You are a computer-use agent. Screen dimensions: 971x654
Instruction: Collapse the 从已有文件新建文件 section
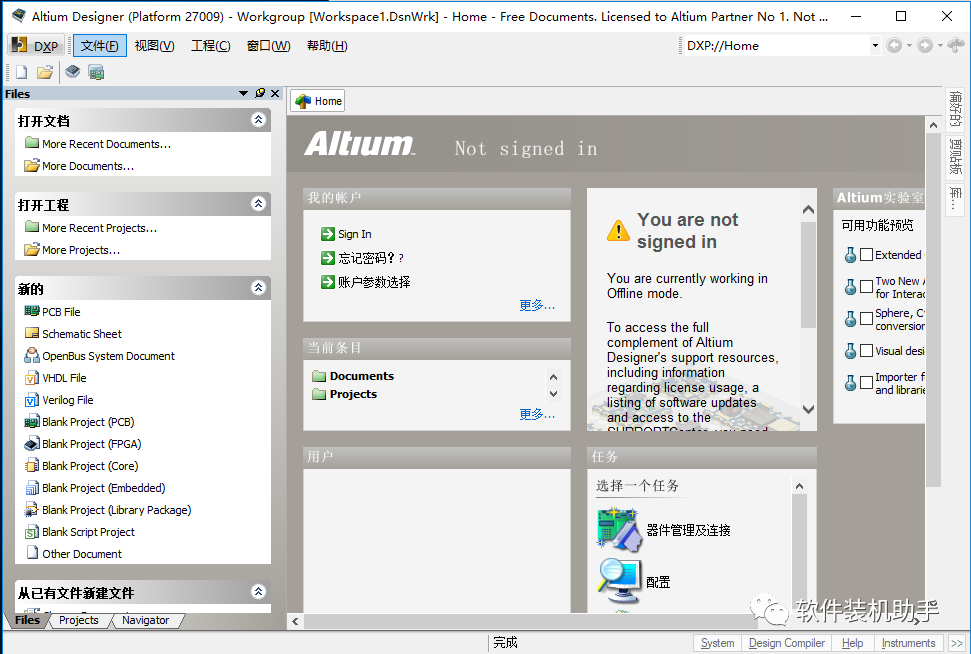(258, 592)
